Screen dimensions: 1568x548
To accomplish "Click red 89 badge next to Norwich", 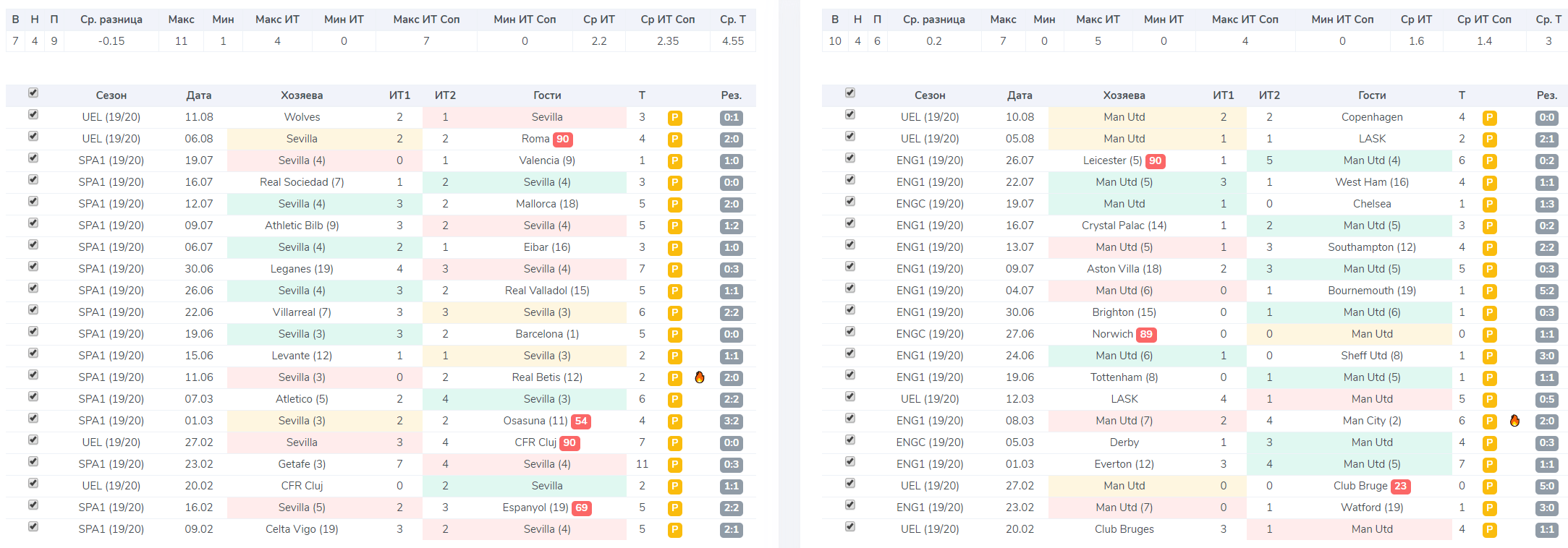I will click(x=1146, y=335).
